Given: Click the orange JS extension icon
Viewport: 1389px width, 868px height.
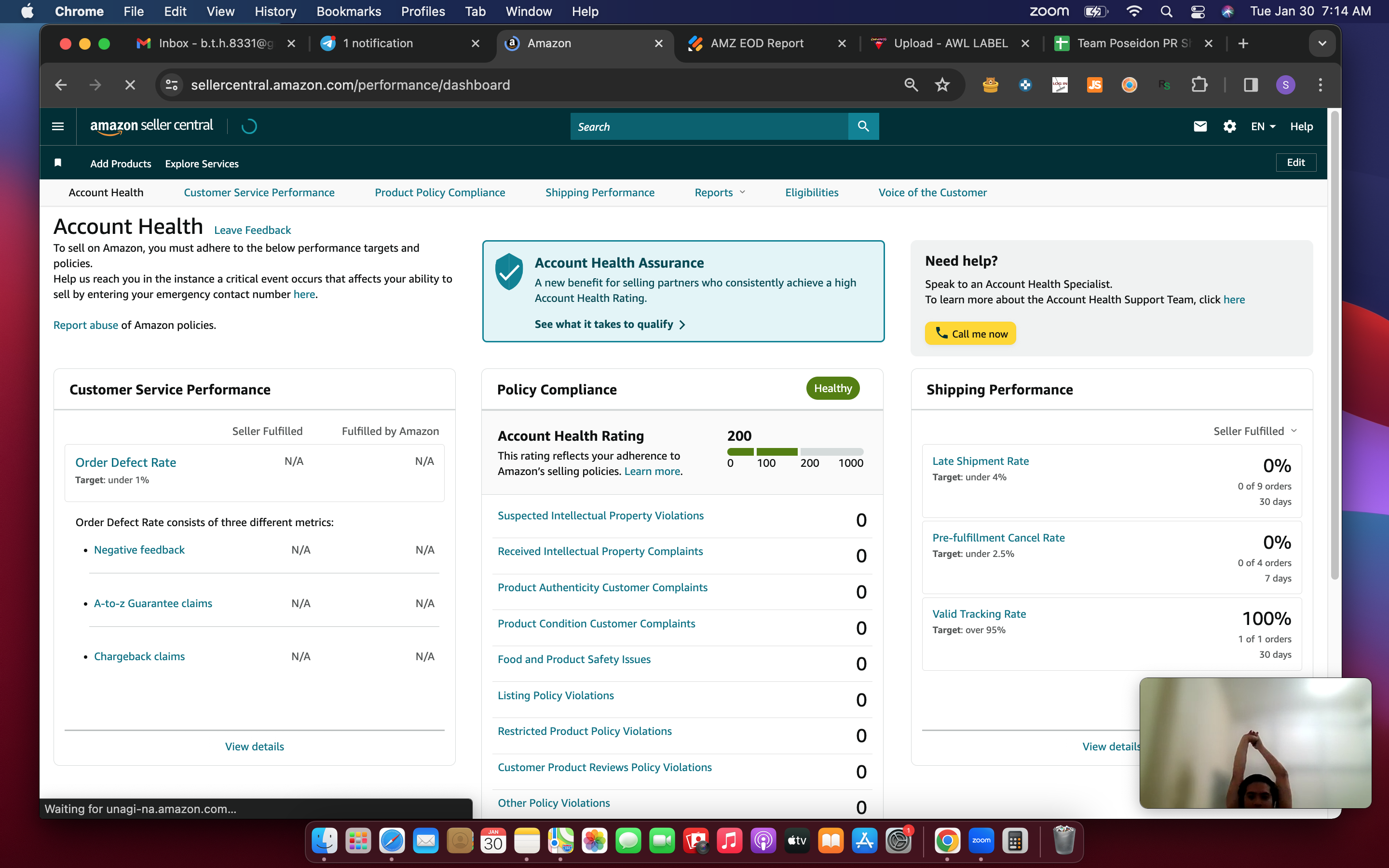Looking at the screenshot, I should pyautogui.click(x=1094, y=85).
